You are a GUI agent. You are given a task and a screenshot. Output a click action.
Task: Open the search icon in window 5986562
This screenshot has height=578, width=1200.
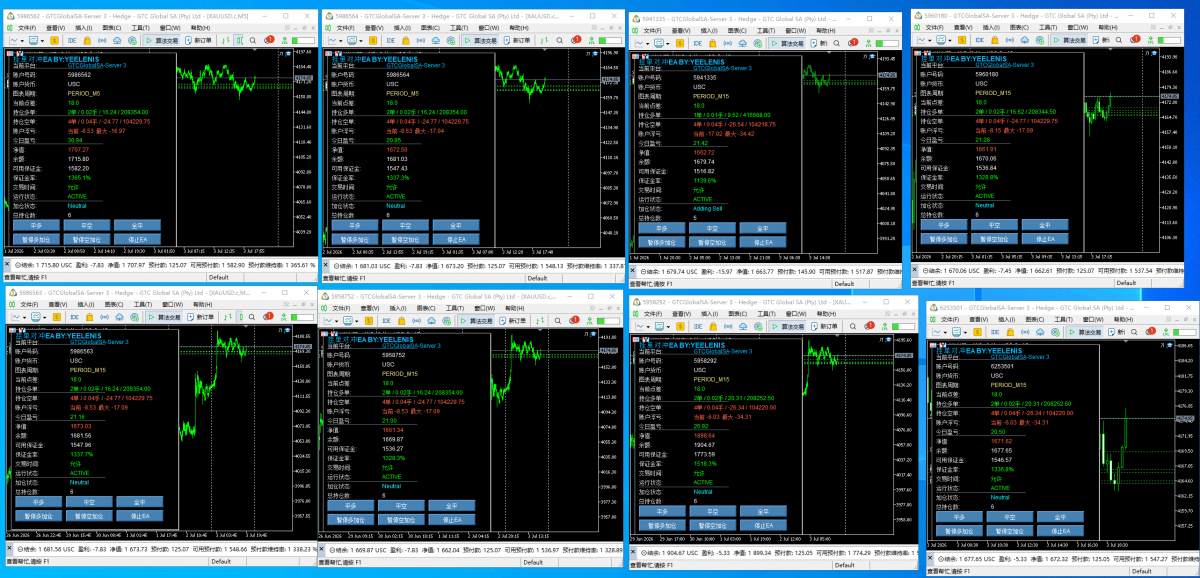point(252,40)
